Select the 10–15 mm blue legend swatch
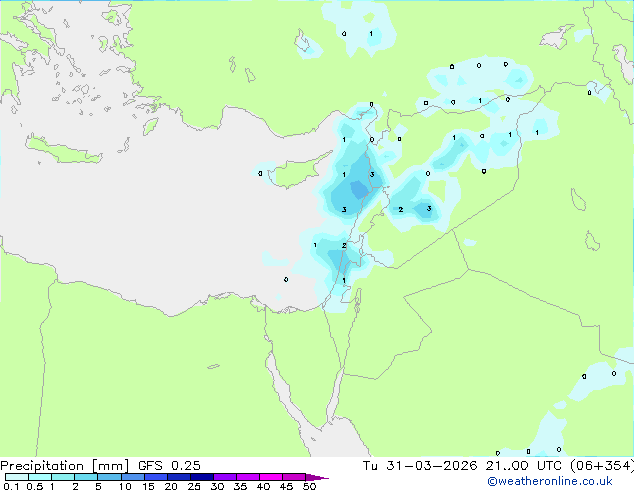This screenshot has width=634, height=490. tap(132, 477)
